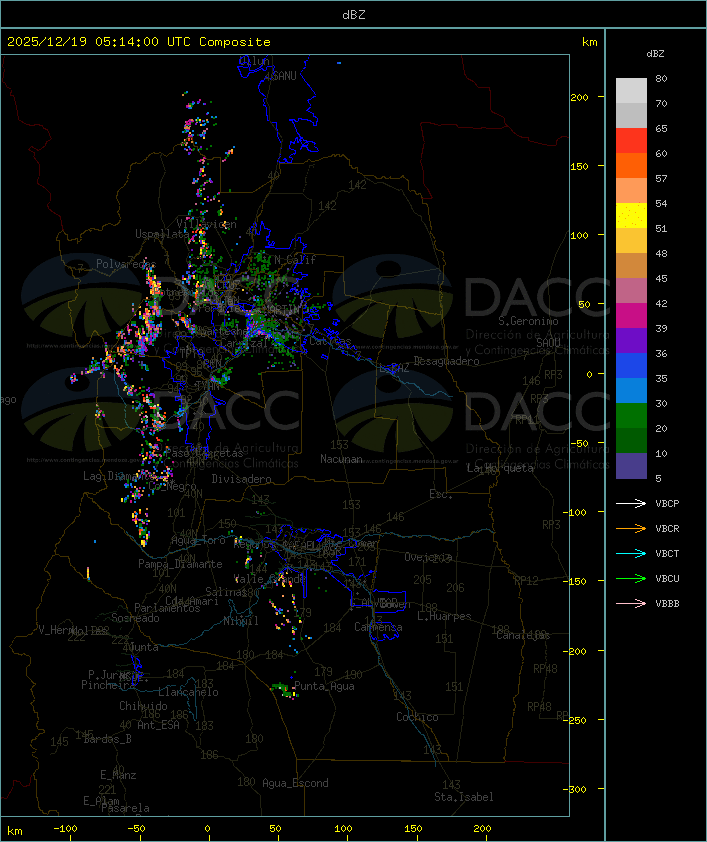Pick the gray 65-70 dBZ legend swatch

pos(631,115)
